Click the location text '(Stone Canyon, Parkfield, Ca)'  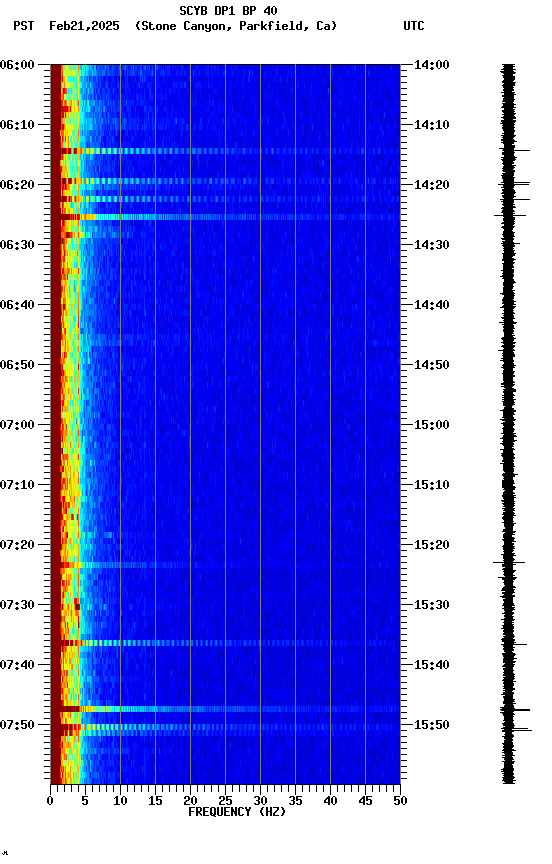click(236, 26)
